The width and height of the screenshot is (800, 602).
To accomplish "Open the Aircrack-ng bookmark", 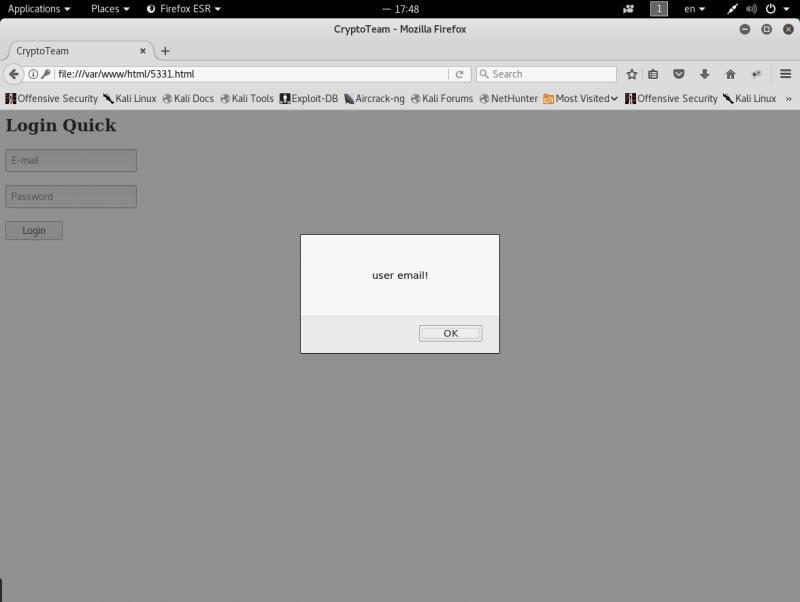I will point(374,98).
